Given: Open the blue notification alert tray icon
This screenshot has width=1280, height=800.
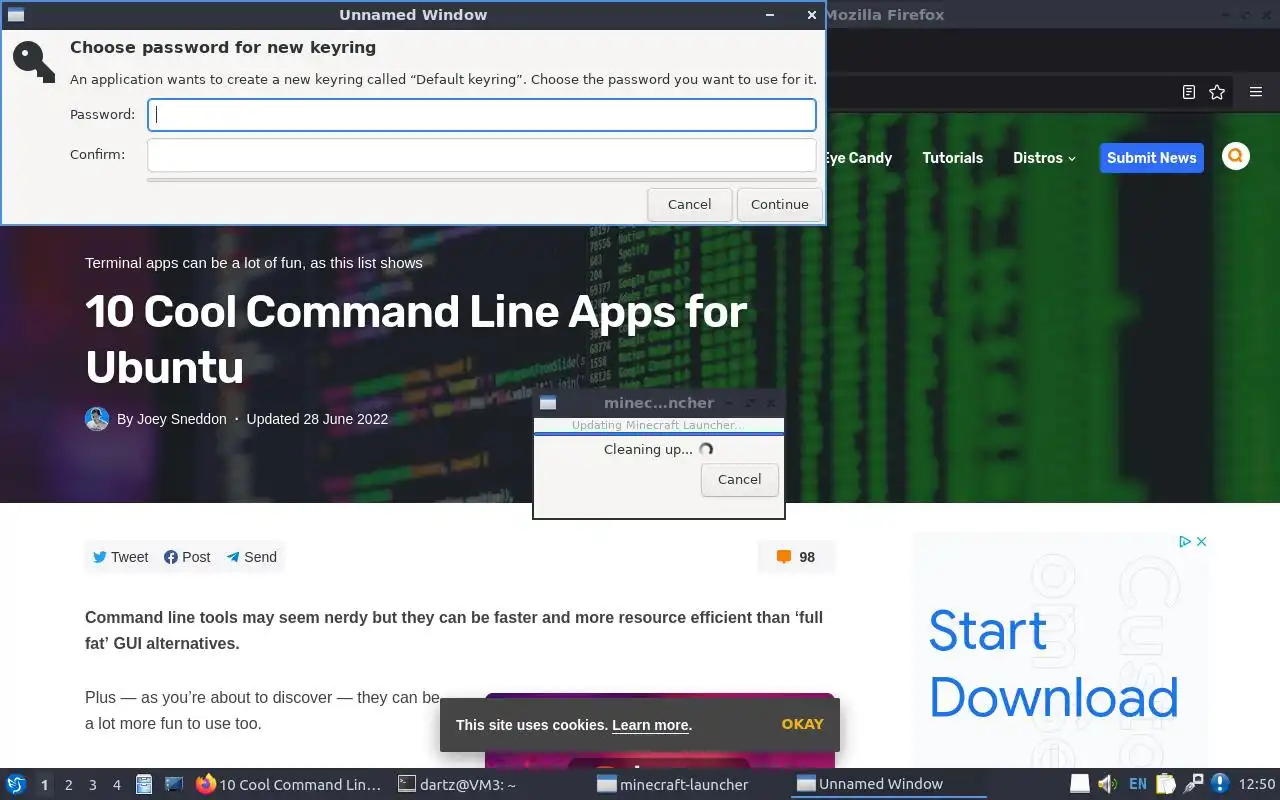Looking at the screenshot, I should point(1220,784).
